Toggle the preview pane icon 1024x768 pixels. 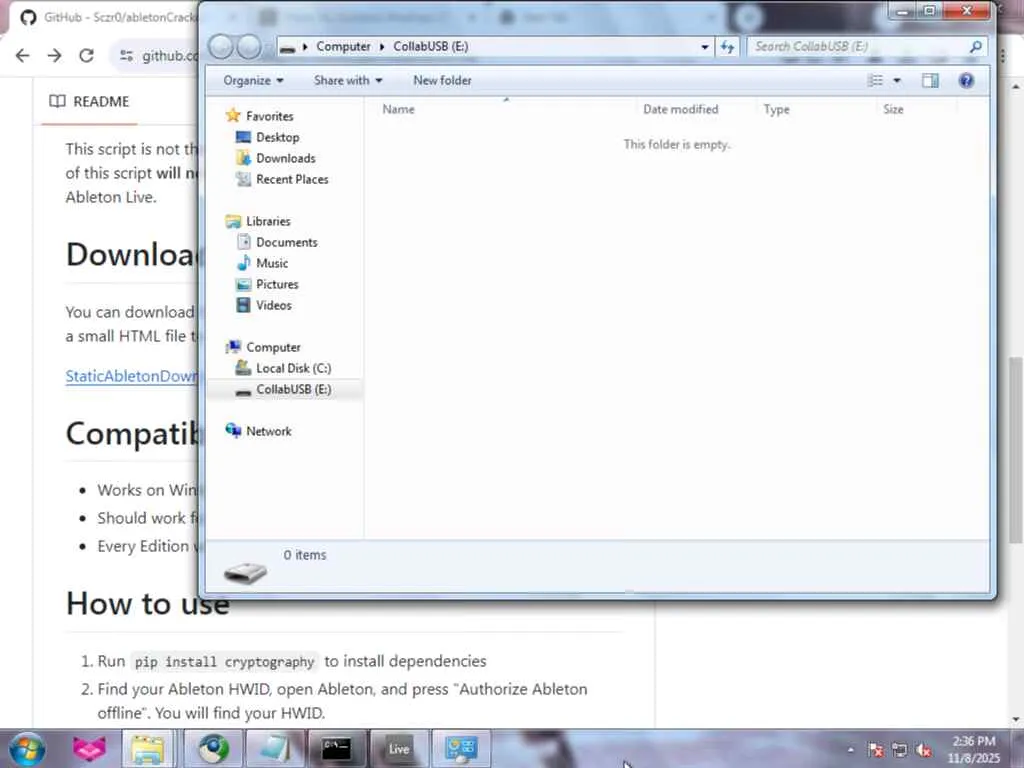pos(930,80)
